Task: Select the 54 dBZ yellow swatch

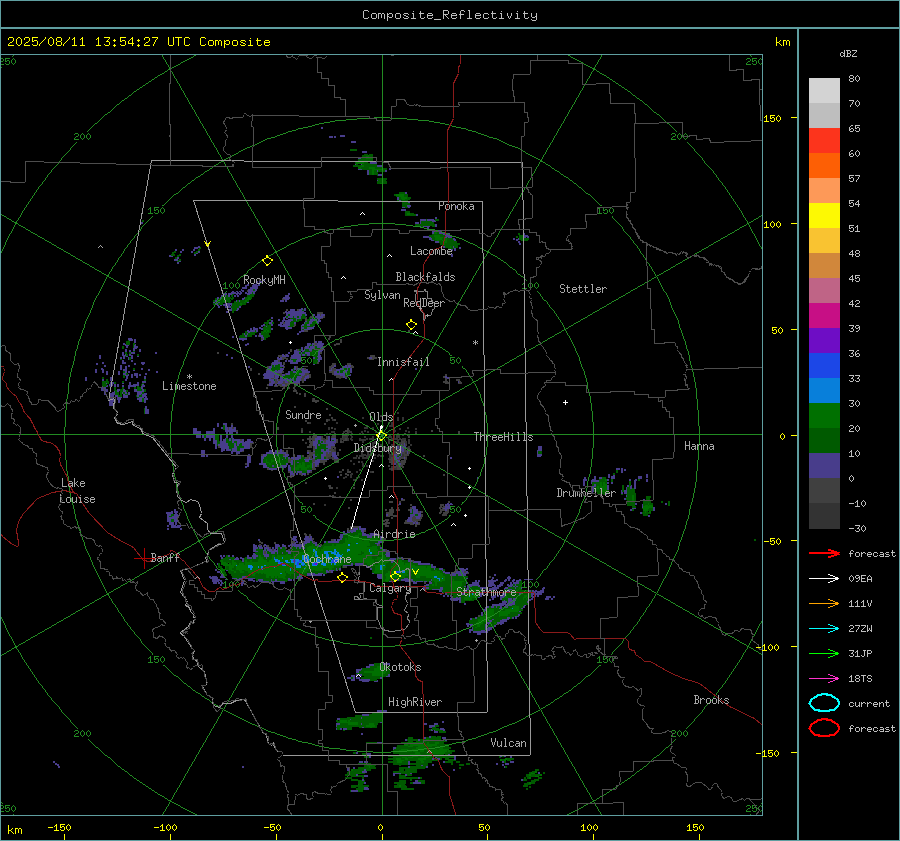Action: (824, 215)
